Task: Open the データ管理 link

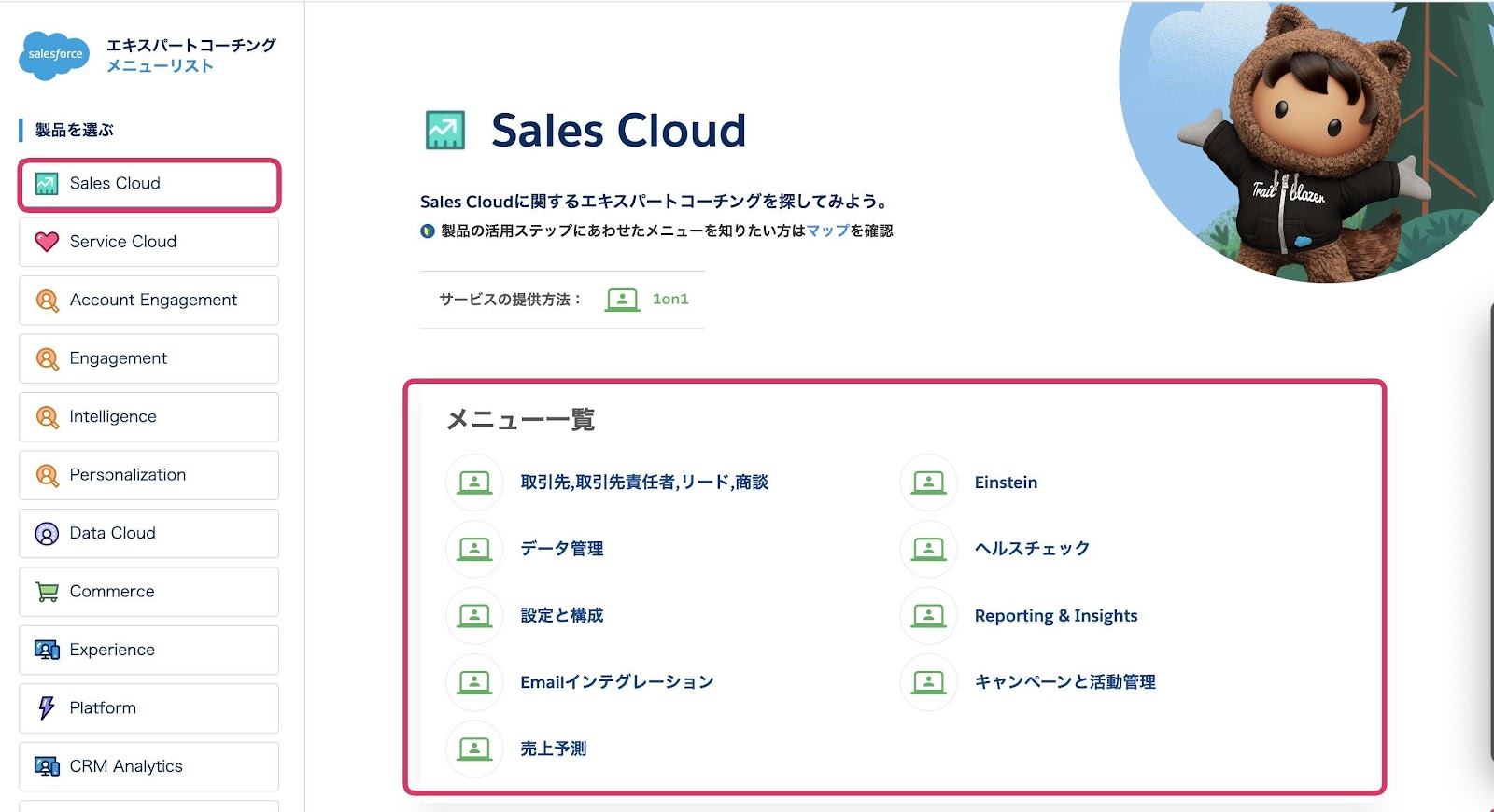Action: tap(562, 549)
